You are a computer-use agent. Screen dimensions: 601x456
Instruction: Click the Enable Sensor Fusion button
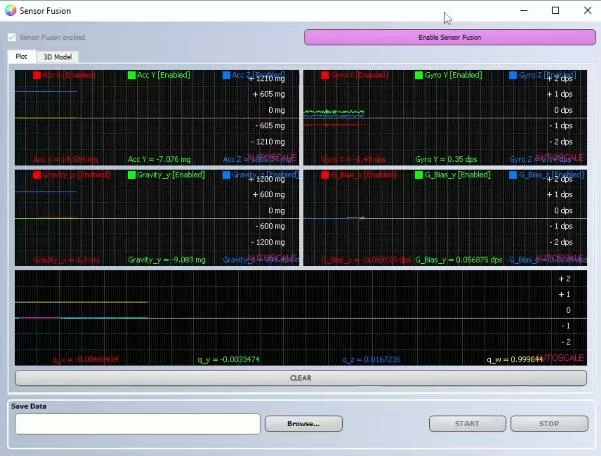click(450, 38)
